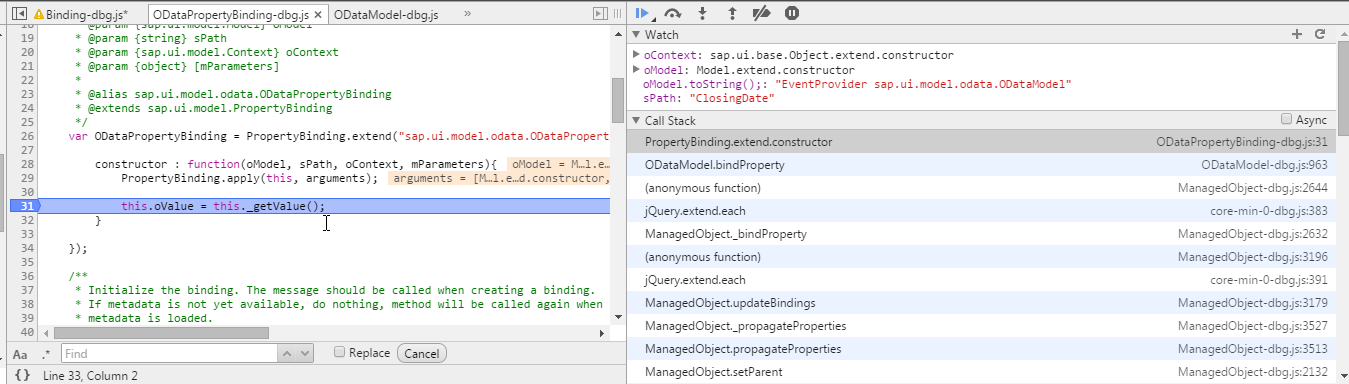
Task: Select ManagedObject.setParent stack frame
Action: [983, 372]
